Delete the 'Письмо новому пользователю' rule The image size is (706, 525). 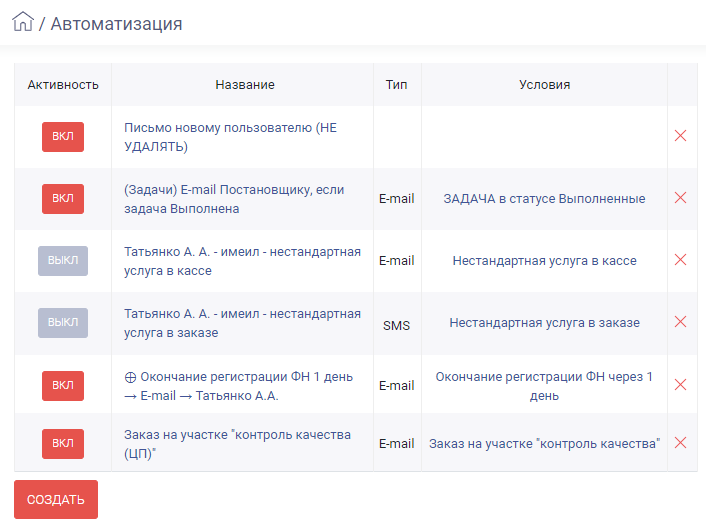680,136
